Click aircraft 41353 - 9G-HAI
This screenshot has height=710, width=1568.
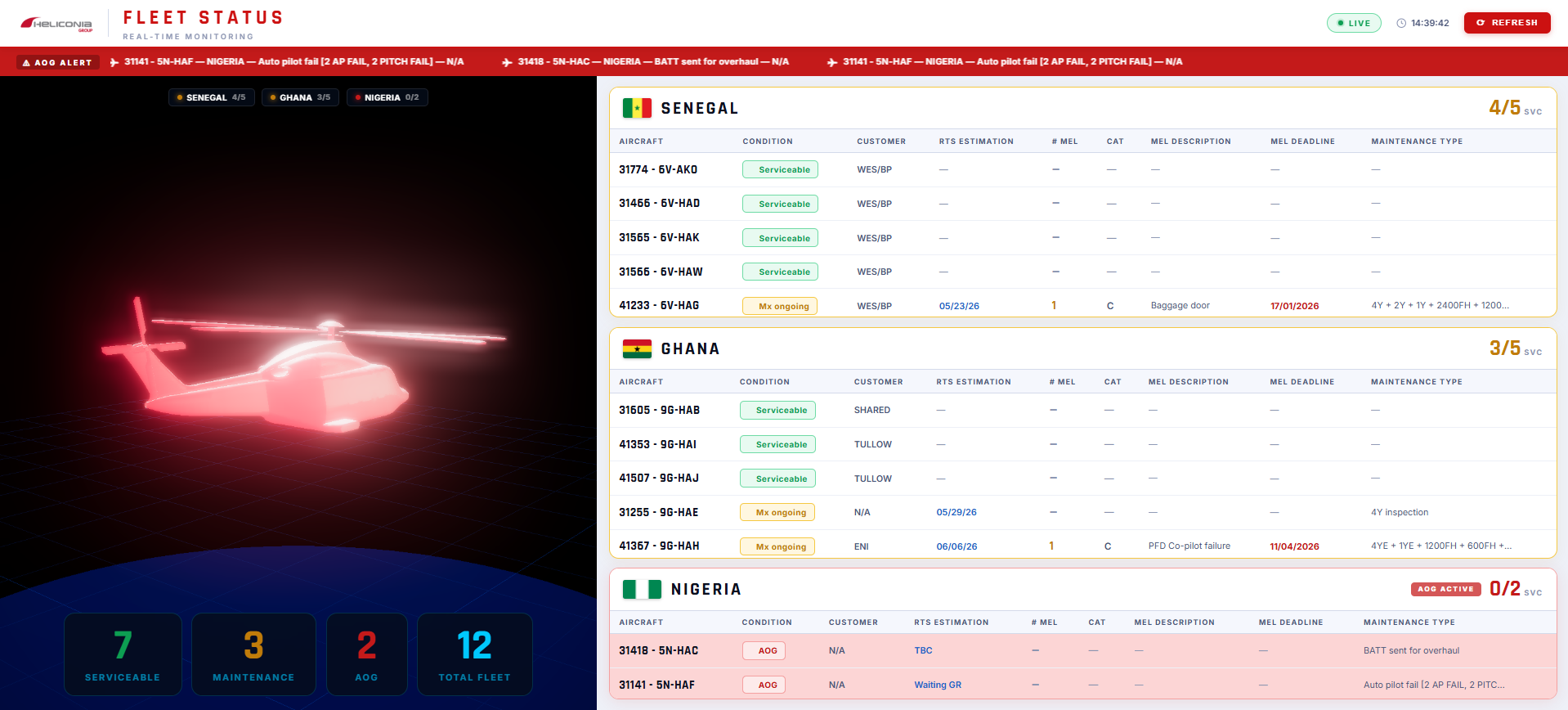point(657,444)
